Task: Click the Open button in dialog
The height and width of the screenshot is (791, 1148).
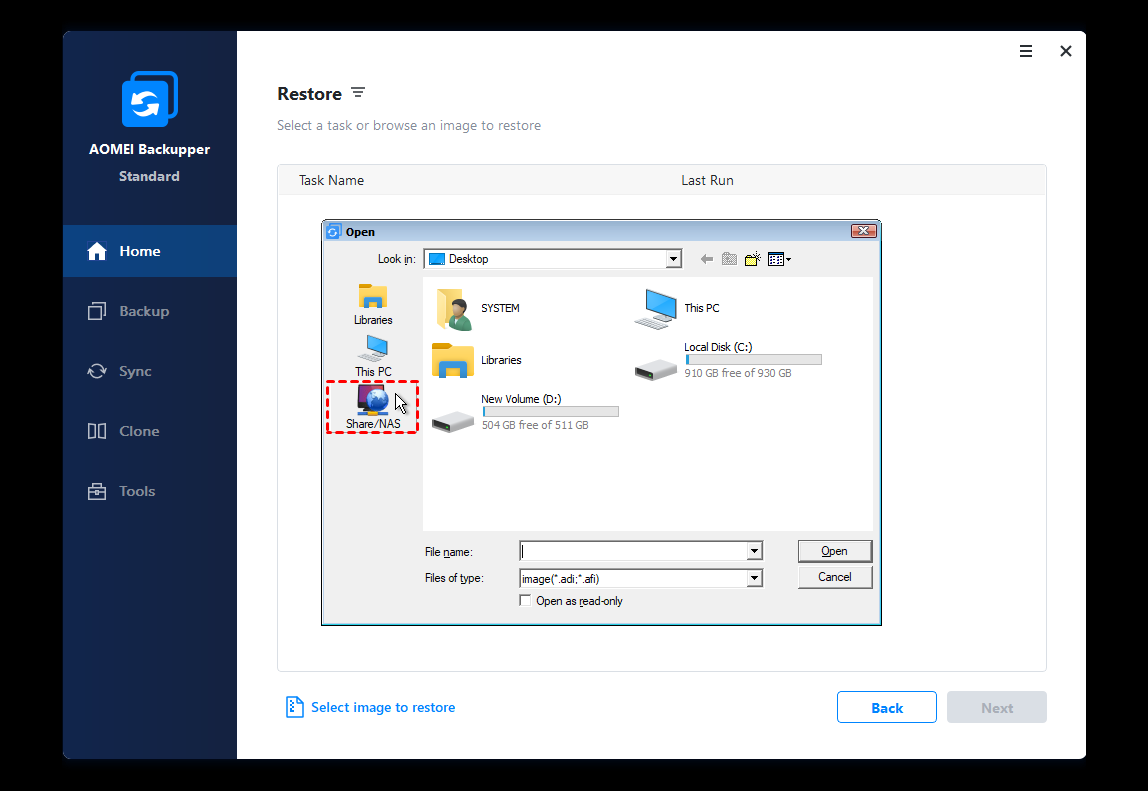Action: [x=835, y=552]
